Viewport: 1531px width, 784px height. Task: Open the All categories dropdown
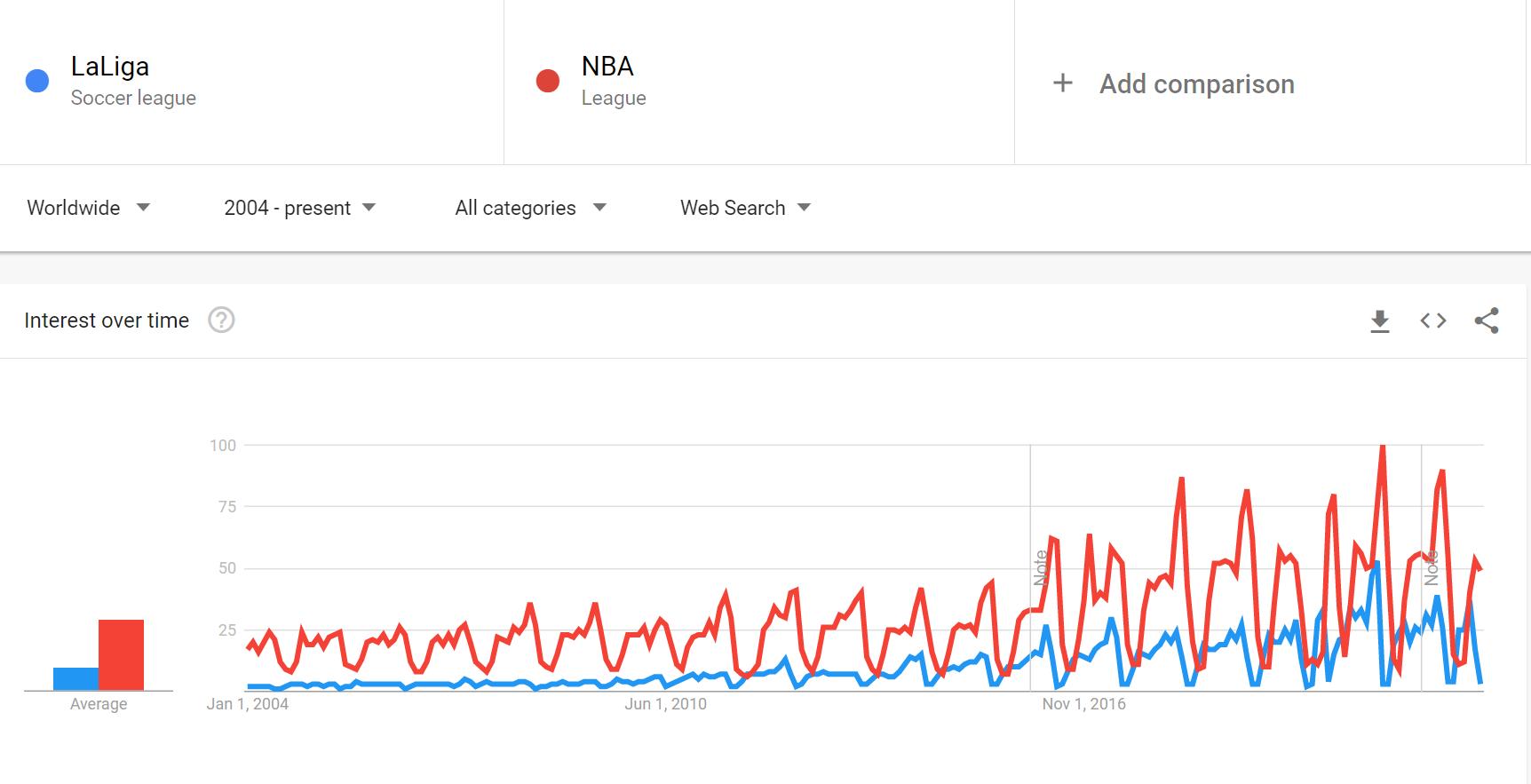click(530, 208)
